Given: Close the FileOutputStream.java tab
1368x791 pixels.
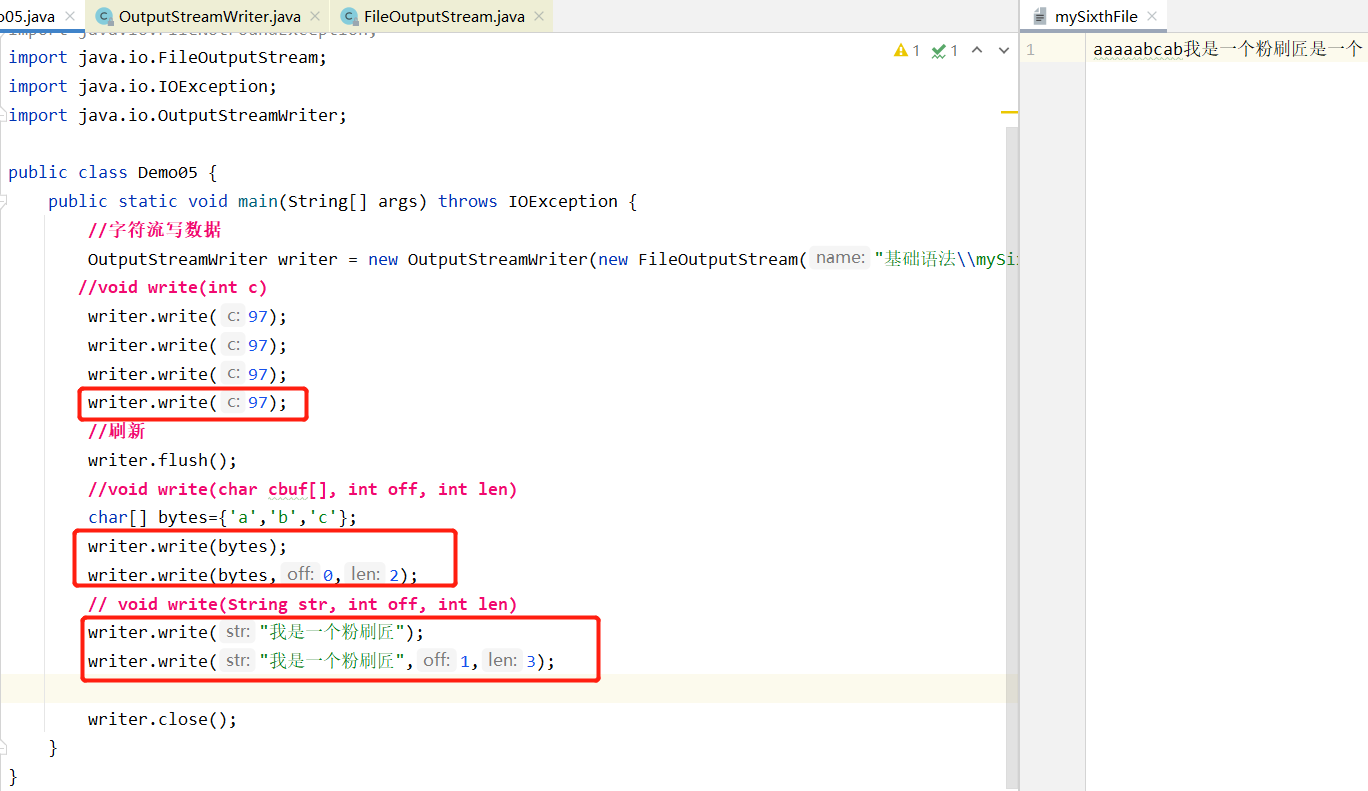Looking at the screenshot, I should coord(537,16).
